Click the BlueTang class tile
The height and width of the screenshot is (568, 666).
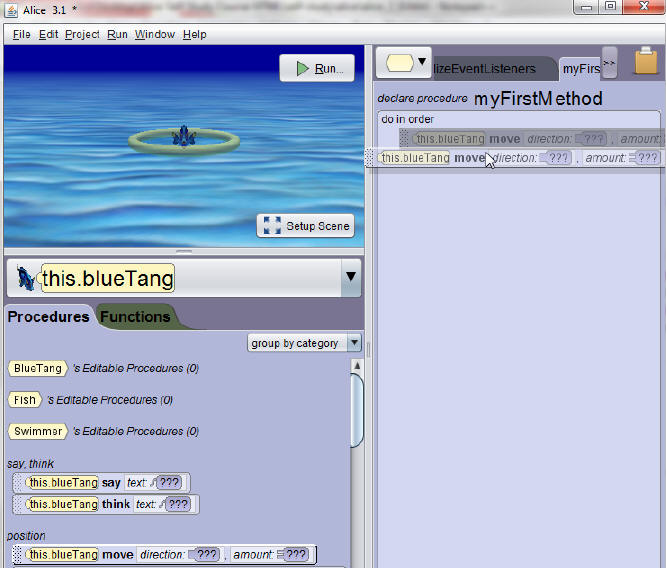pos(38,368)
